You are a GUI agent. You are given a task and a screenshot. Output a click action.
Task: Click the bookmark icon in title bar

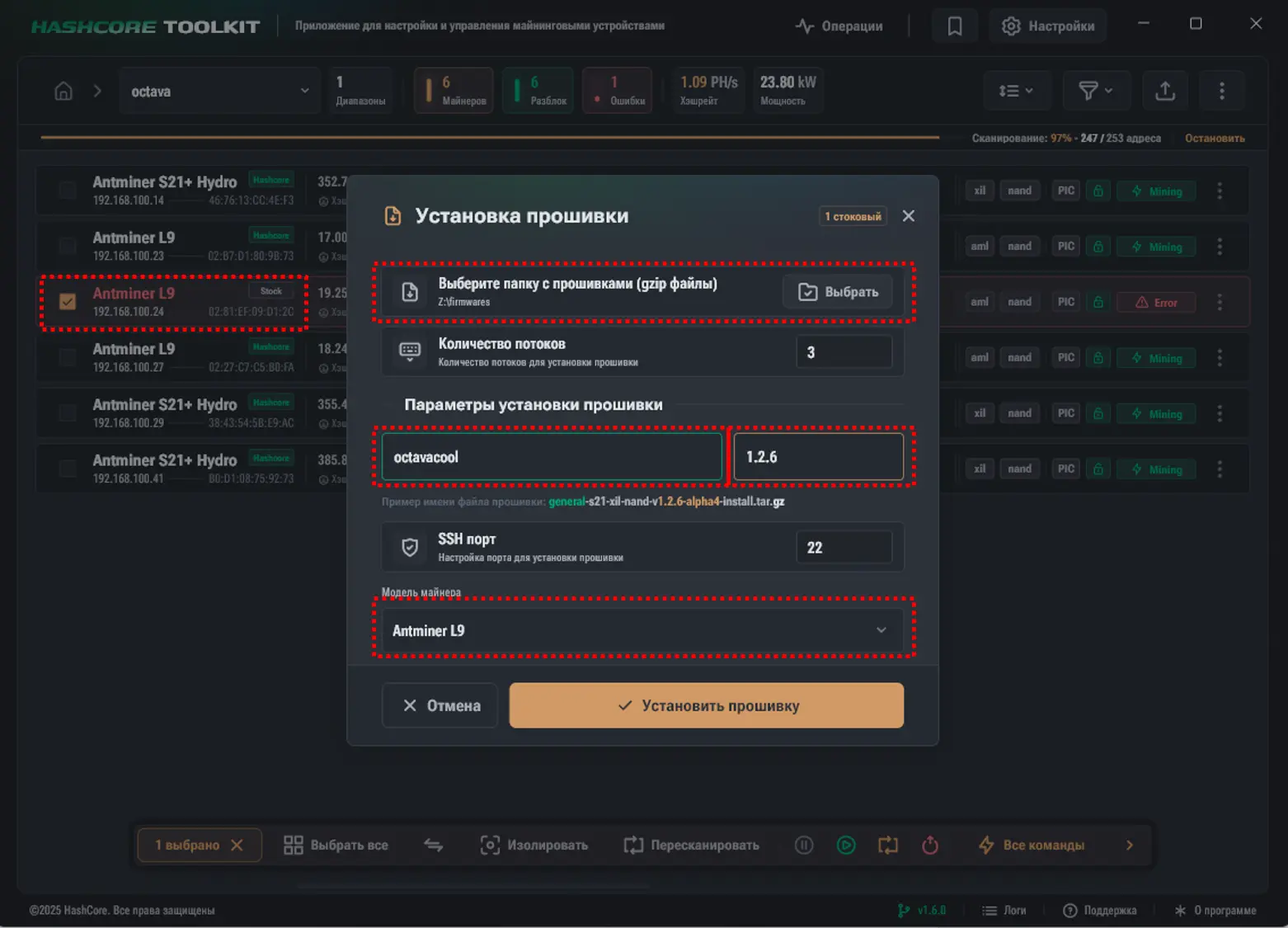coord(954,26)
